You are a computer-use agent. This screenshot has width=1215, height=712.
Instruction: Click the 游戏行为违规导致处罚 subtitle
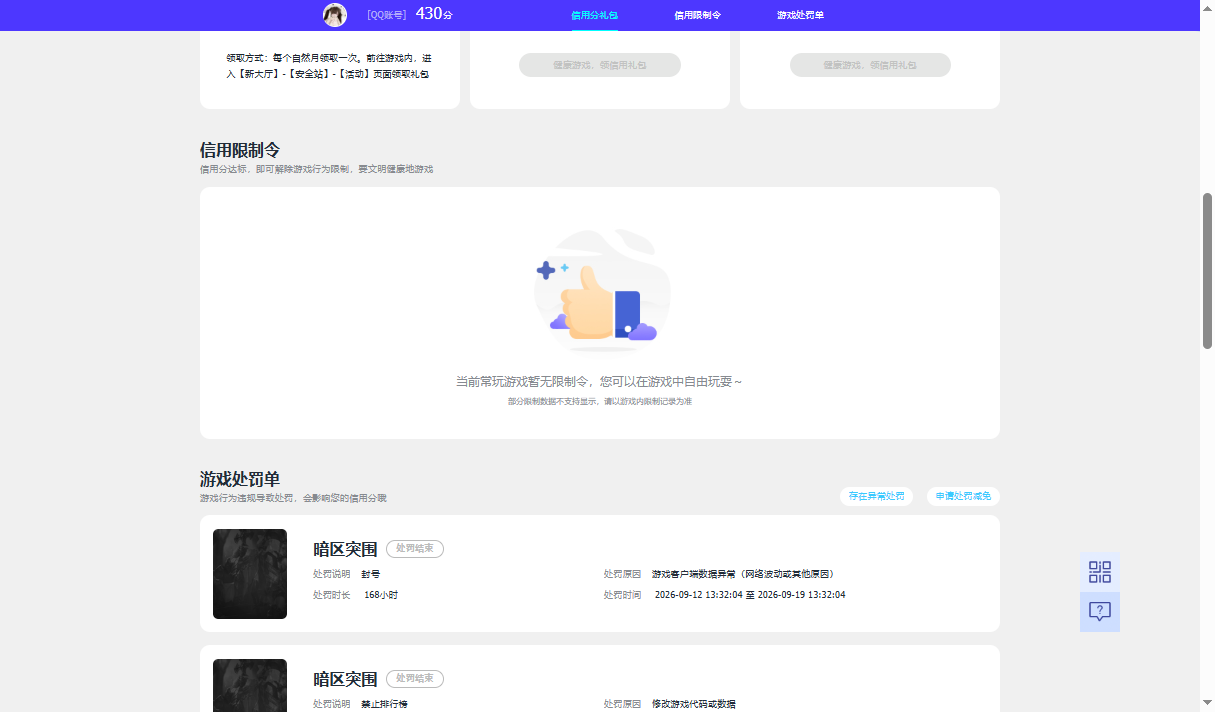(x=293, y=498)
